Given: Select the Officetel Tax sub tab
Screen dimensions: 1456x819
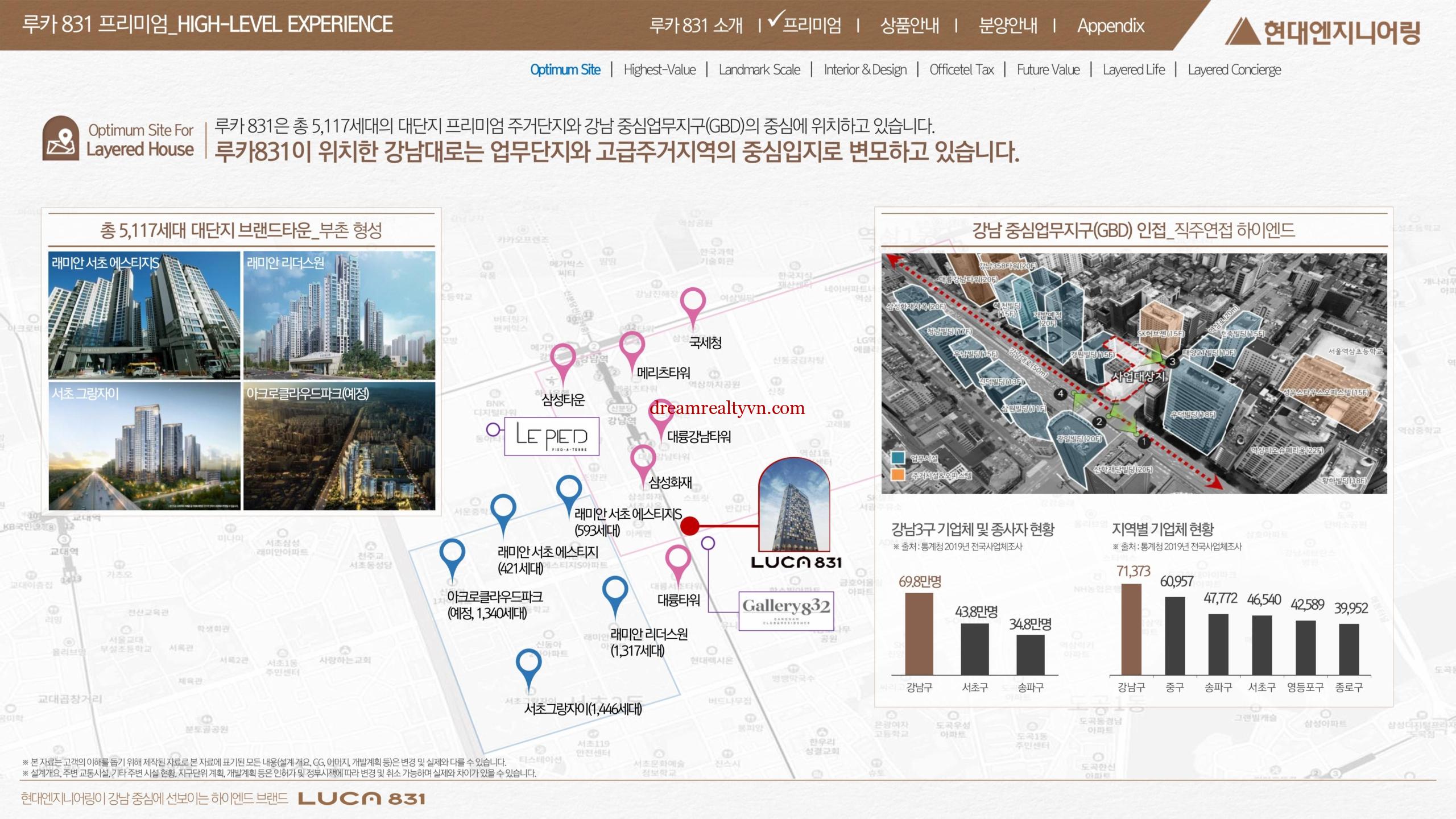Looking at the screenshot, I should [961, 70].
